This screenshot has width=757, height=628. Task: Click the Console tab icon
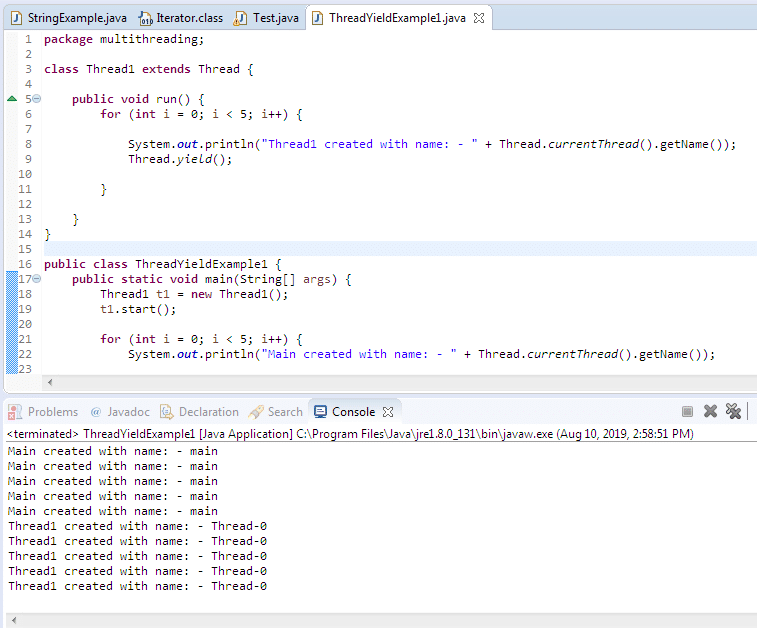tap(319, 412)
